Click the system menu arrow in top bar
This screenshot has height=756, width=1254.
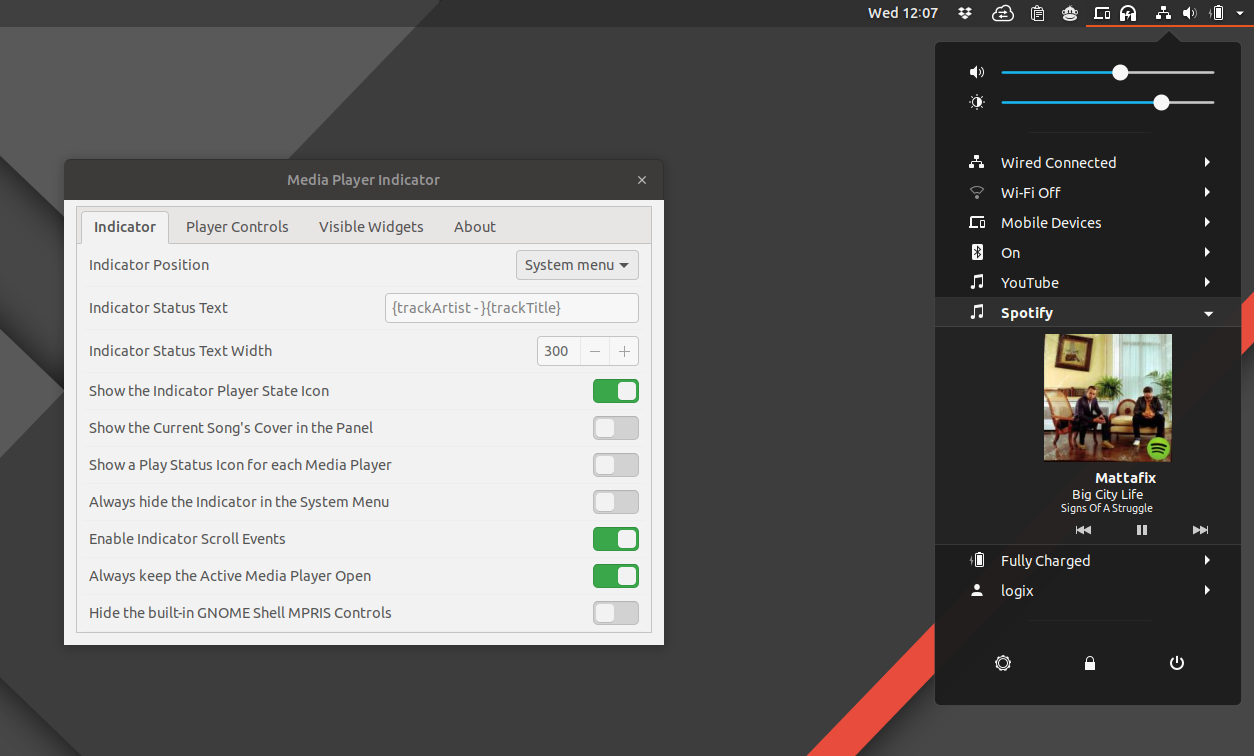pos(1240,13)
